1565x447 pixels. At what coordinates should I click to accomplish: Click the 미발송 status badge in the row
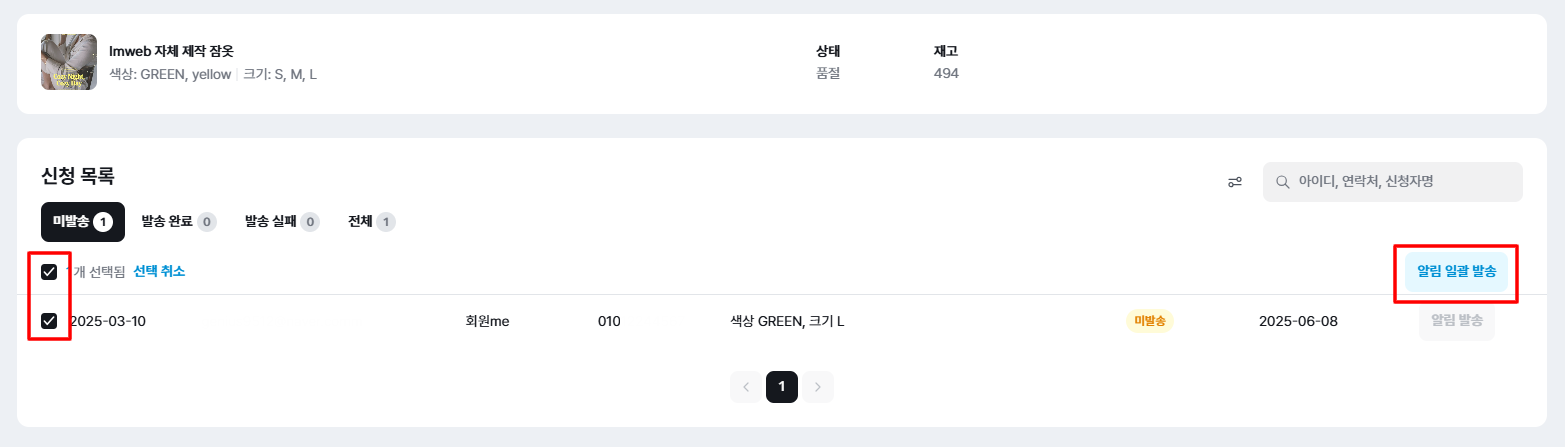click(1150, 321)
